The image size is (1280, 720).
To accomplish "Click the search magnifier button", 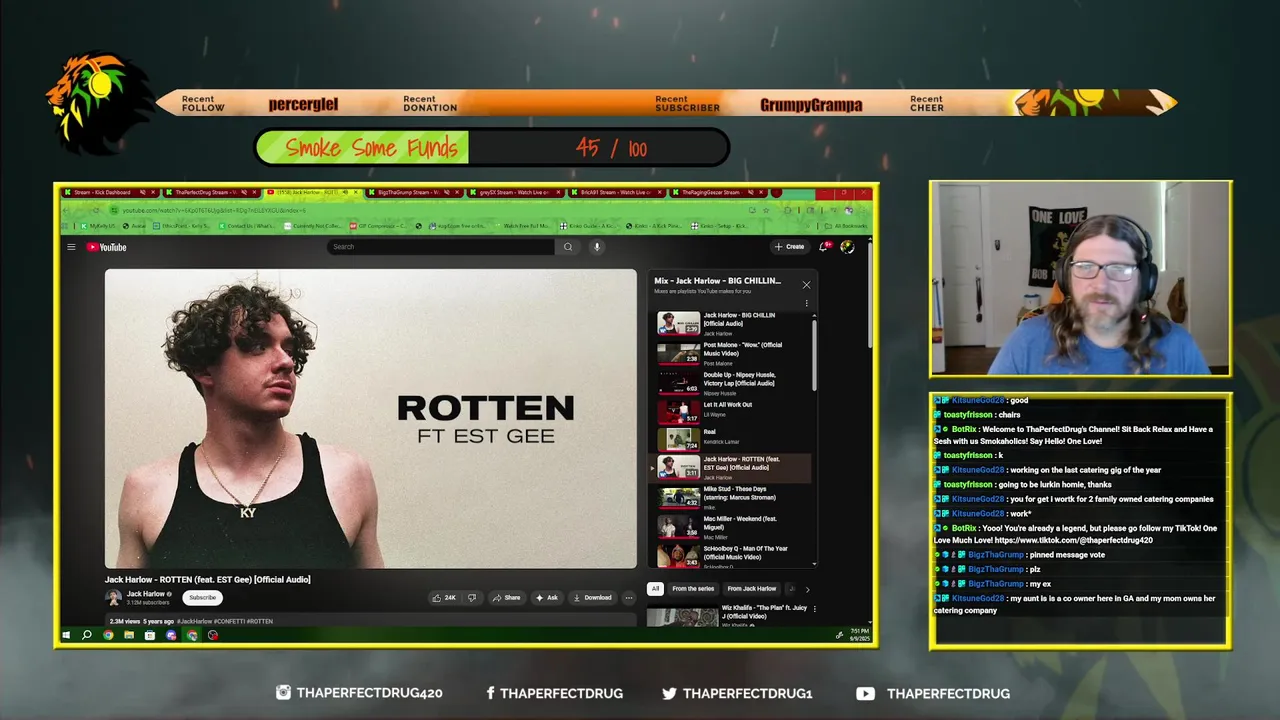I will (568, 247).
